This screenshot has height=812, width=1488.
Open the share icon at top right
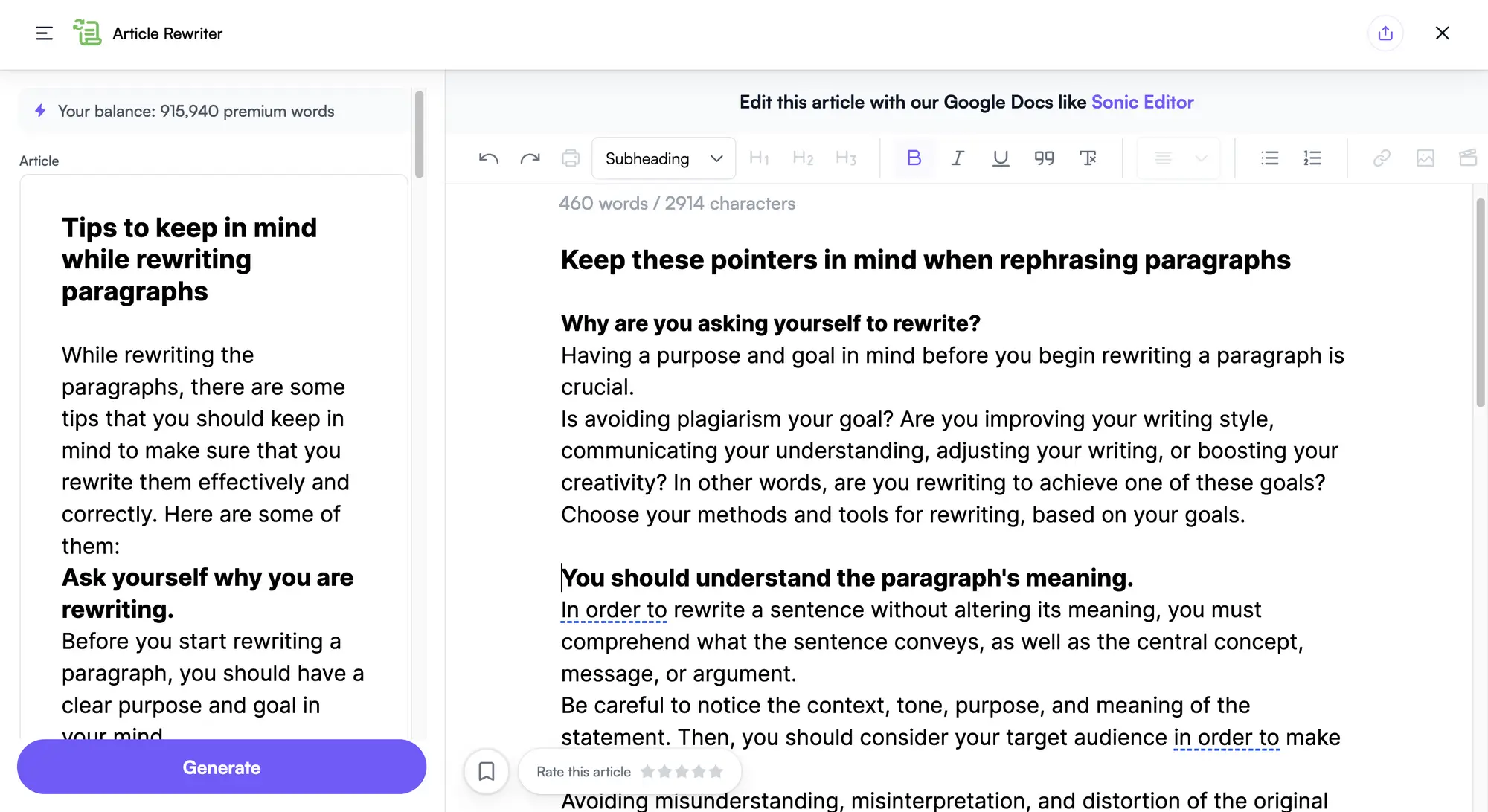[x=1385, y=33]
